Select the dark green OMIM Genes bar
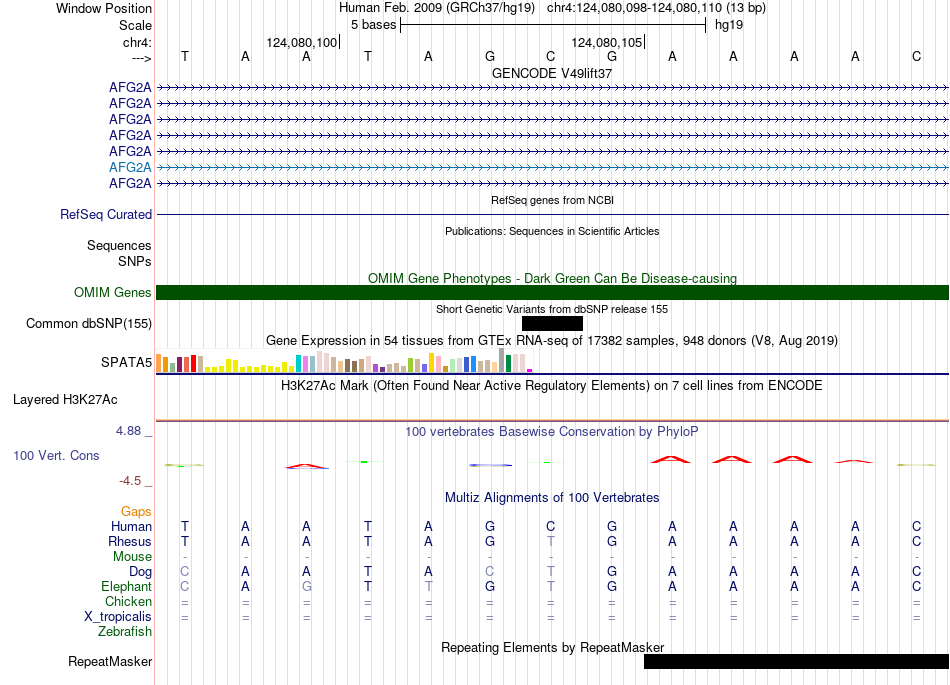This screenshot has width=950, height=685. (x=552, y=293)
